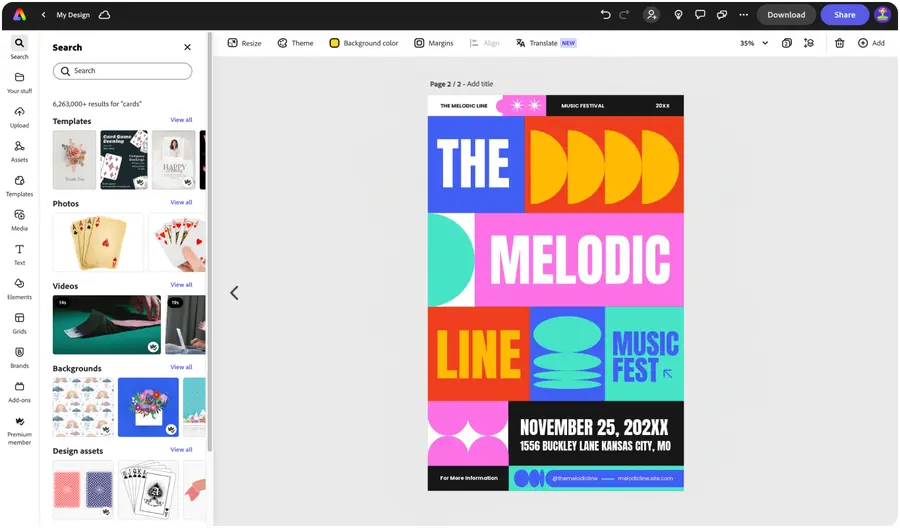Viewport: 900px width, 528px height.
Task: Open comments speech bubble icon
Action: (x=700, y=15)
